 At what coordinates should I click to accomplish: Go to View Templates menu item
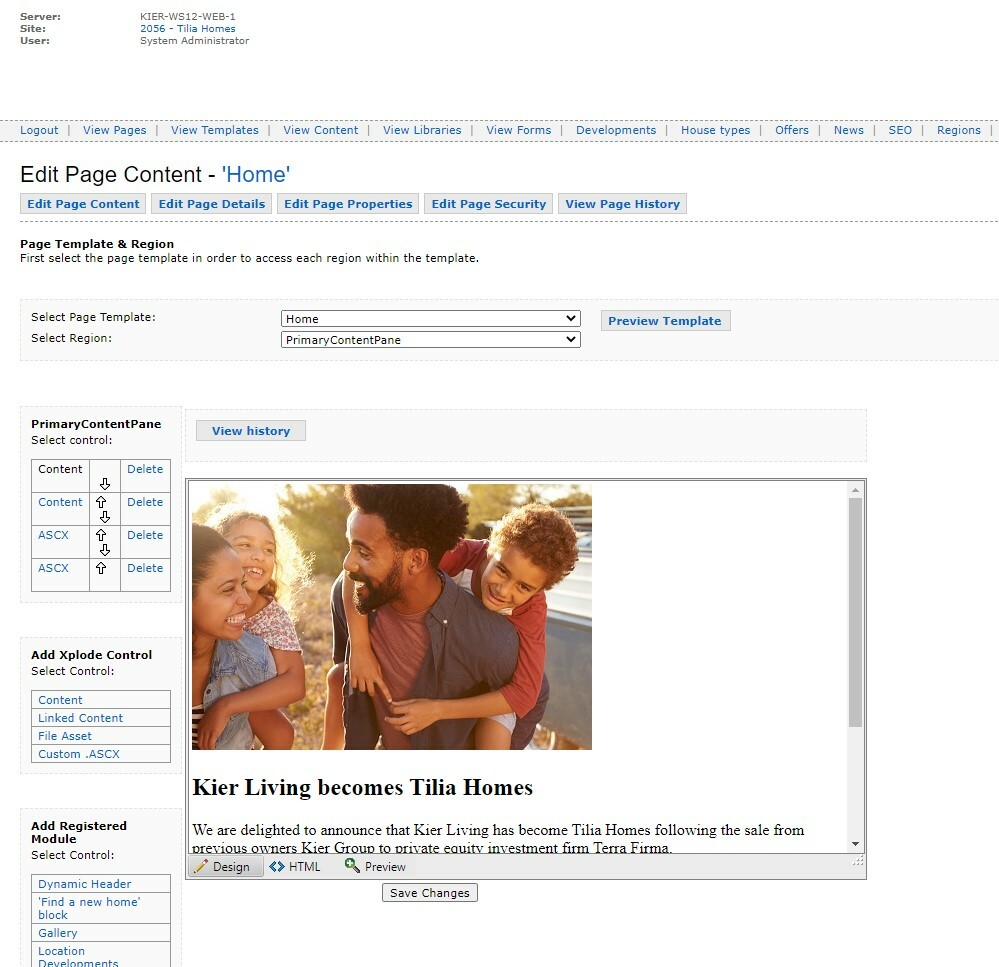(215, 130)
